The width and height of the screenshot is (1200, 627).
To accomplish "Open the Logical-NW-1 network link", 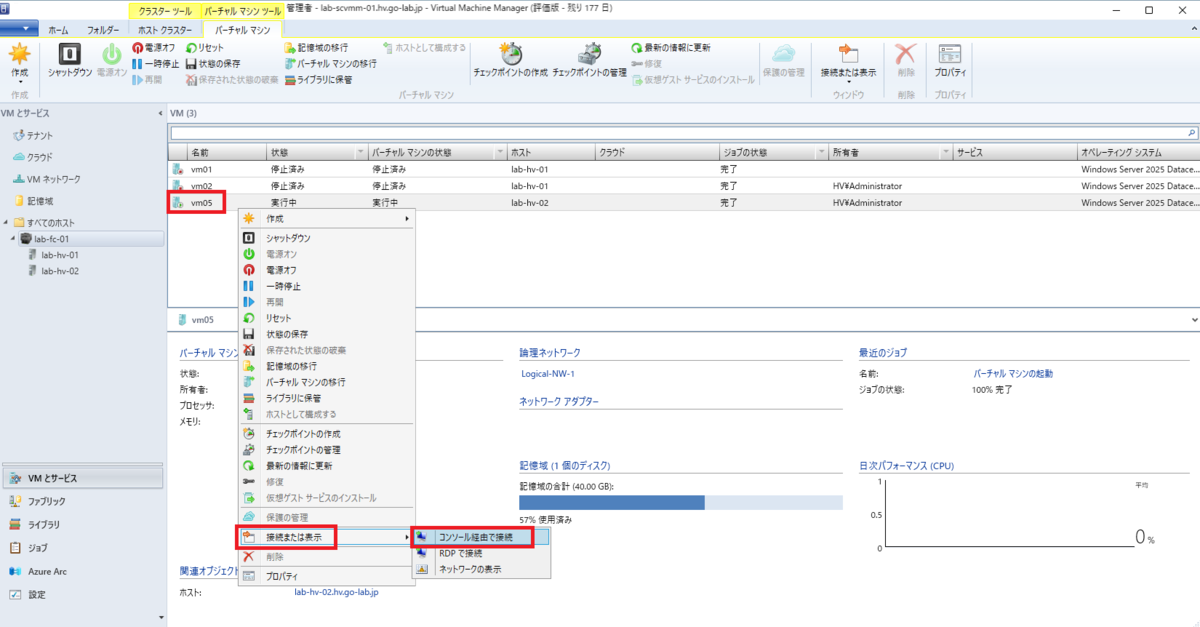I will (548, 374).
